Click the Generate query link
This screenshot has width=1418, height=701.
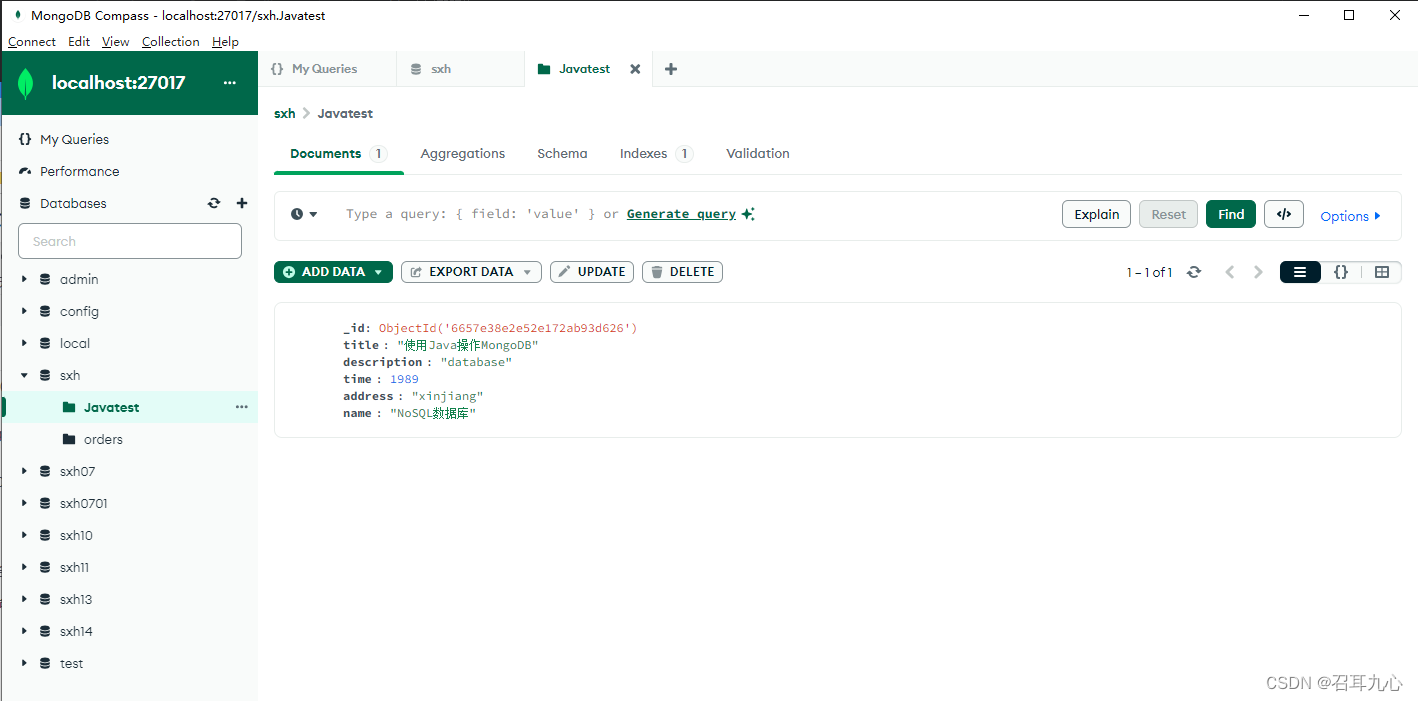coord(681,213)
